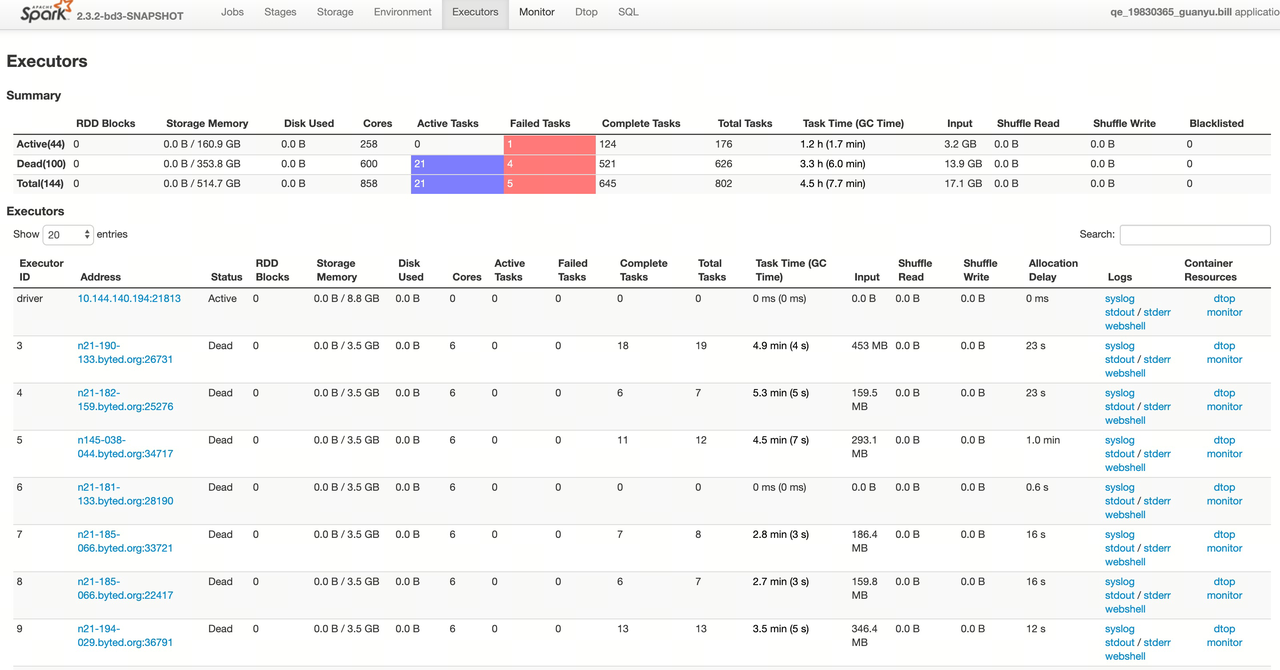1280x670 pixels.
Task: Open syslog for executor 7
Action: coord(1119,534)
